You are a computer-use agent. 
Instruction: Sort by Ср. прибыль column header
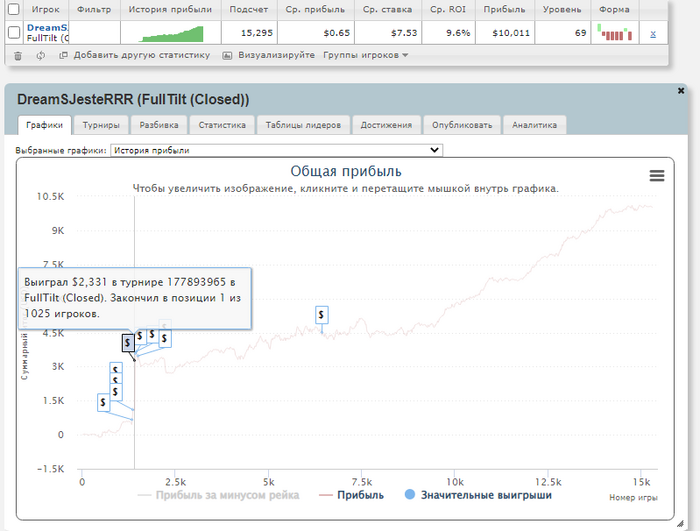315,9
